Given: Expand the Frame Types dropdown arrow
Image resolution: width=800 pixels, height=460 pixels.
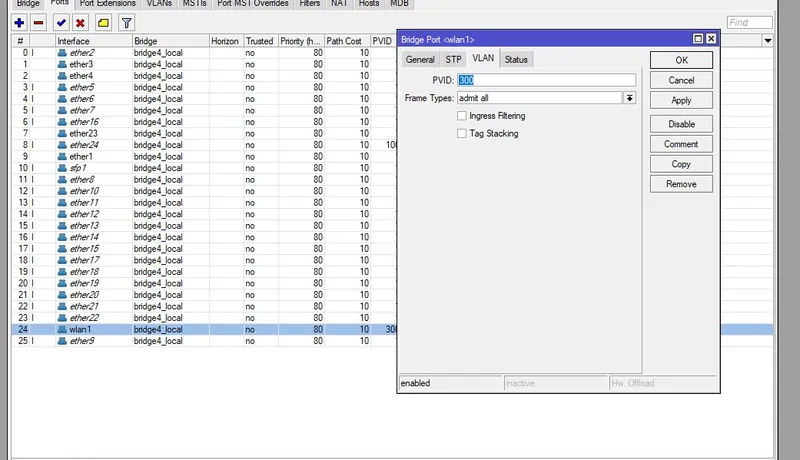Looking at the screenshot, I should point(630,98).
